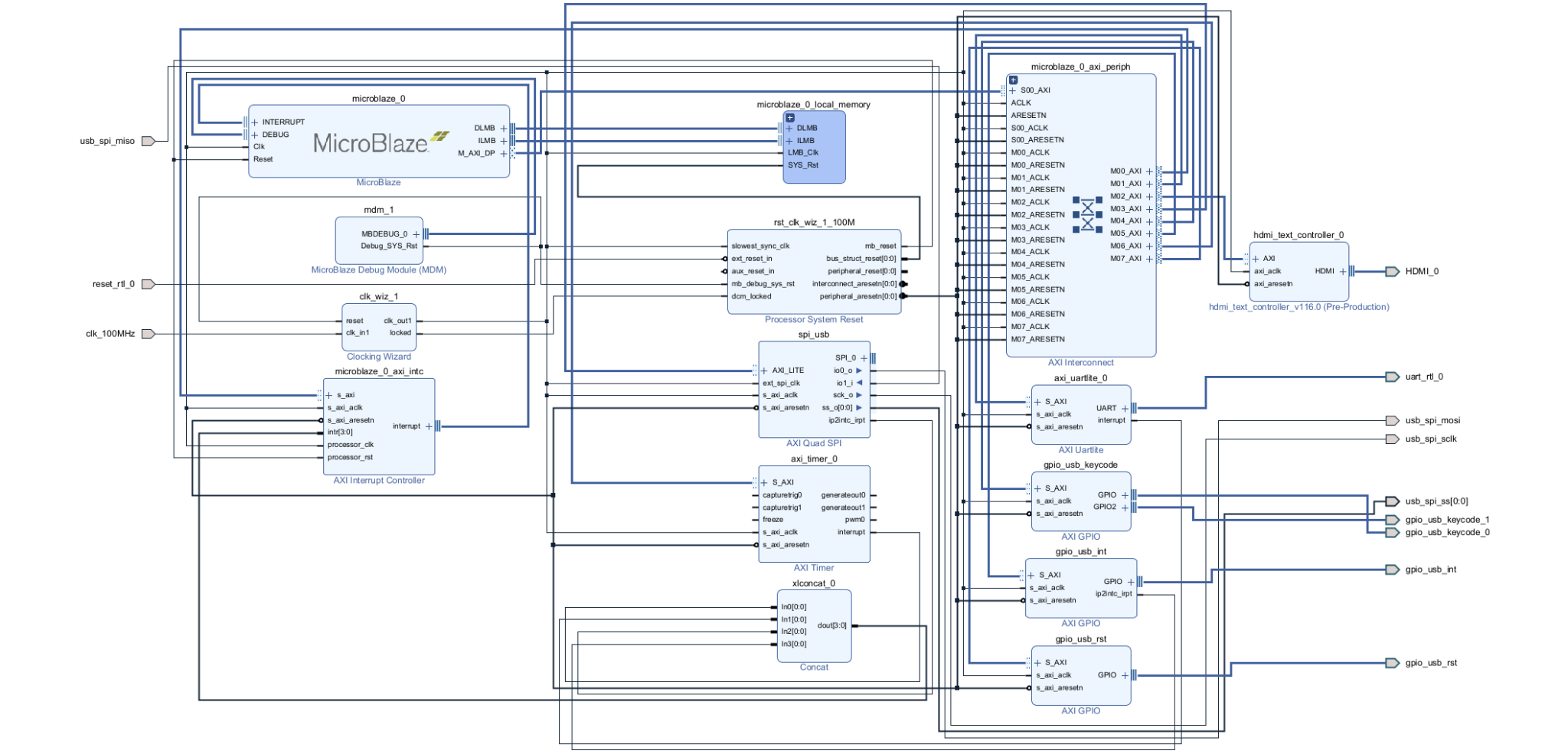Screen dimensions: 1568x754
Task: Expand the INTERRUPT interface on microblaze_0
Action: tap(255, 122)
